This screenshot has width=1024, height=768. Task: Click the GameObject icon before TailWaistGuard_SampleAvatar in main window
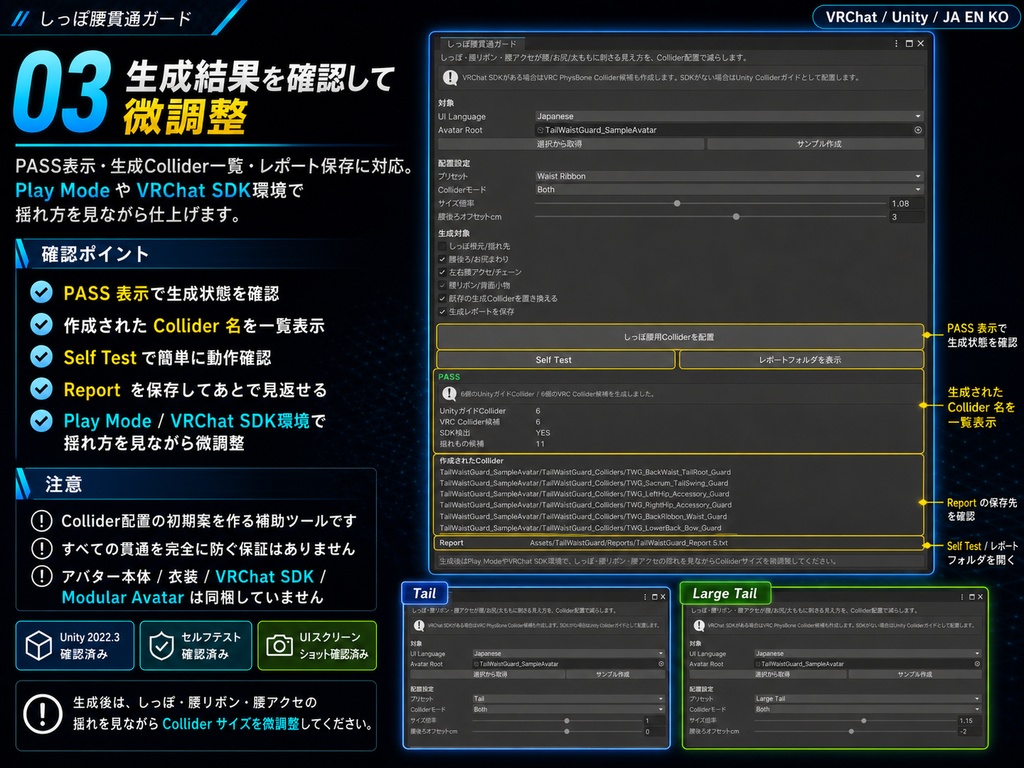(540, 130)
